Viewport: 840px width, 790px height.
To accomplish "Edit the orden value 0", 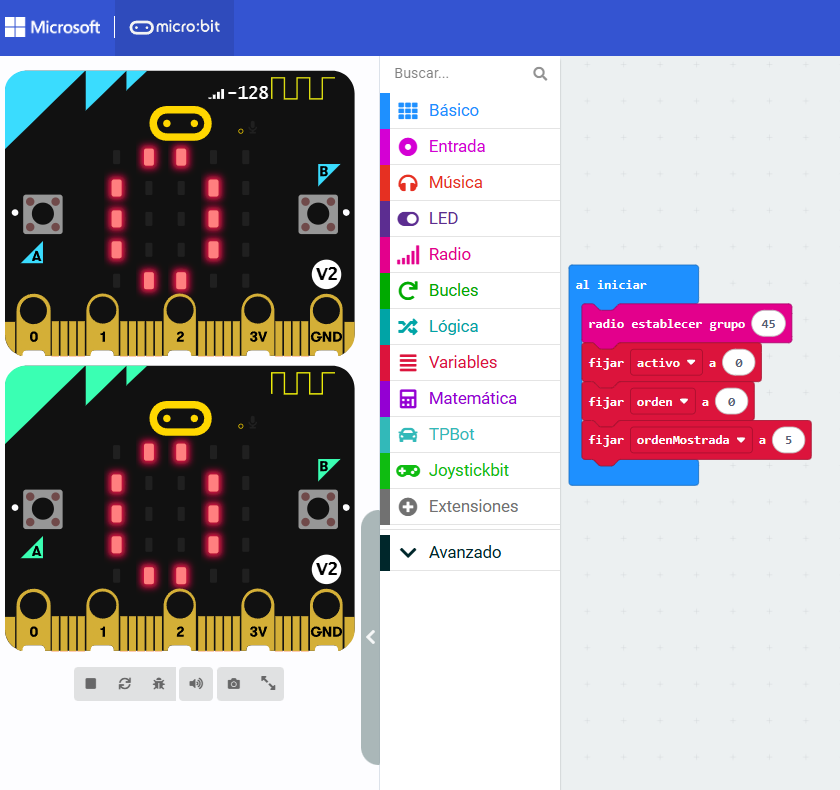I will click(731, 402).
